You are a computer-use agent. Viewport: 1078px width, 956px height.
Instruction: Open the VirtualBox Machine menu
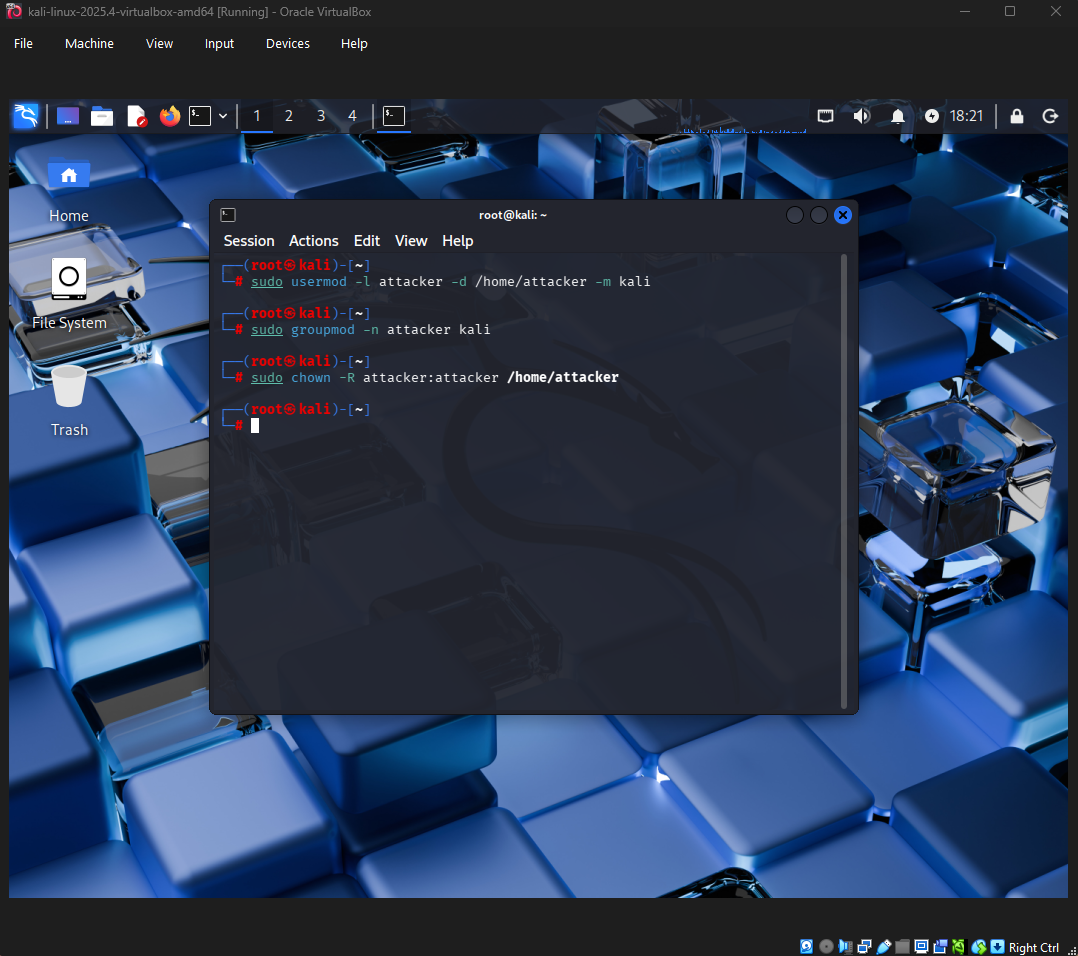click(89, 44)
